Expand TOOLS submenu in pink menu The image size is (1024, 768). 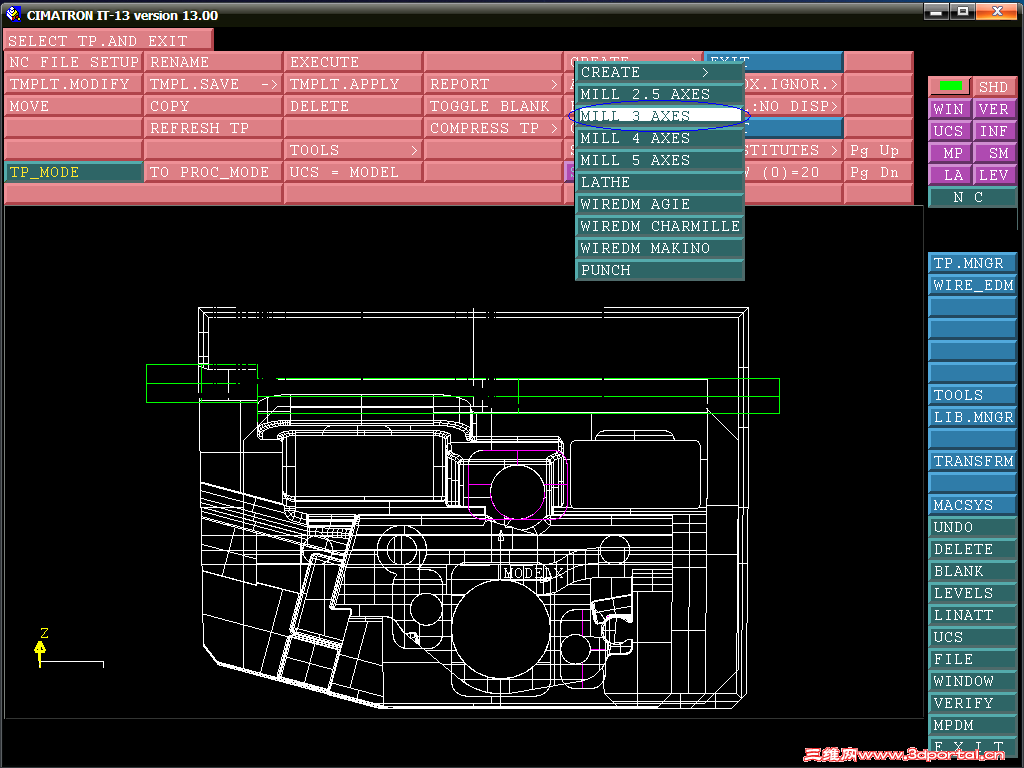353,150
